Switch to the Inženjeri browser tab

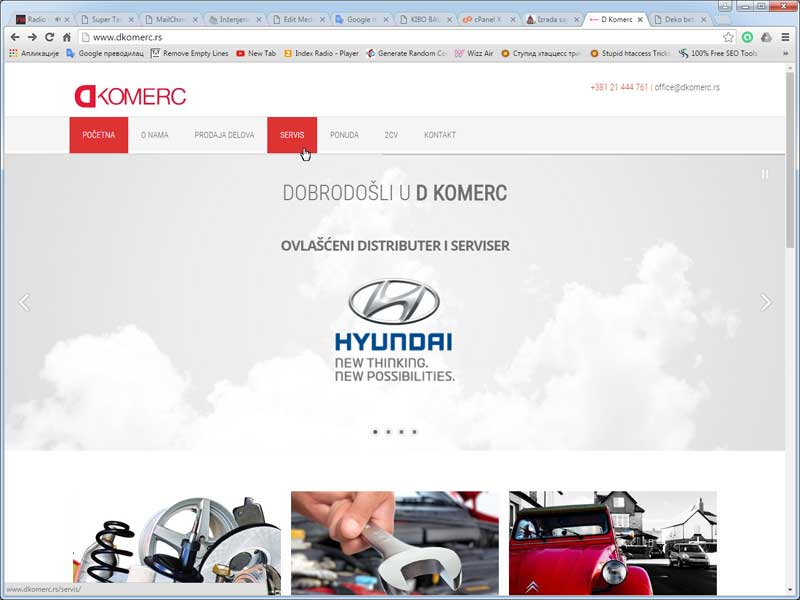tap(233, 19)
